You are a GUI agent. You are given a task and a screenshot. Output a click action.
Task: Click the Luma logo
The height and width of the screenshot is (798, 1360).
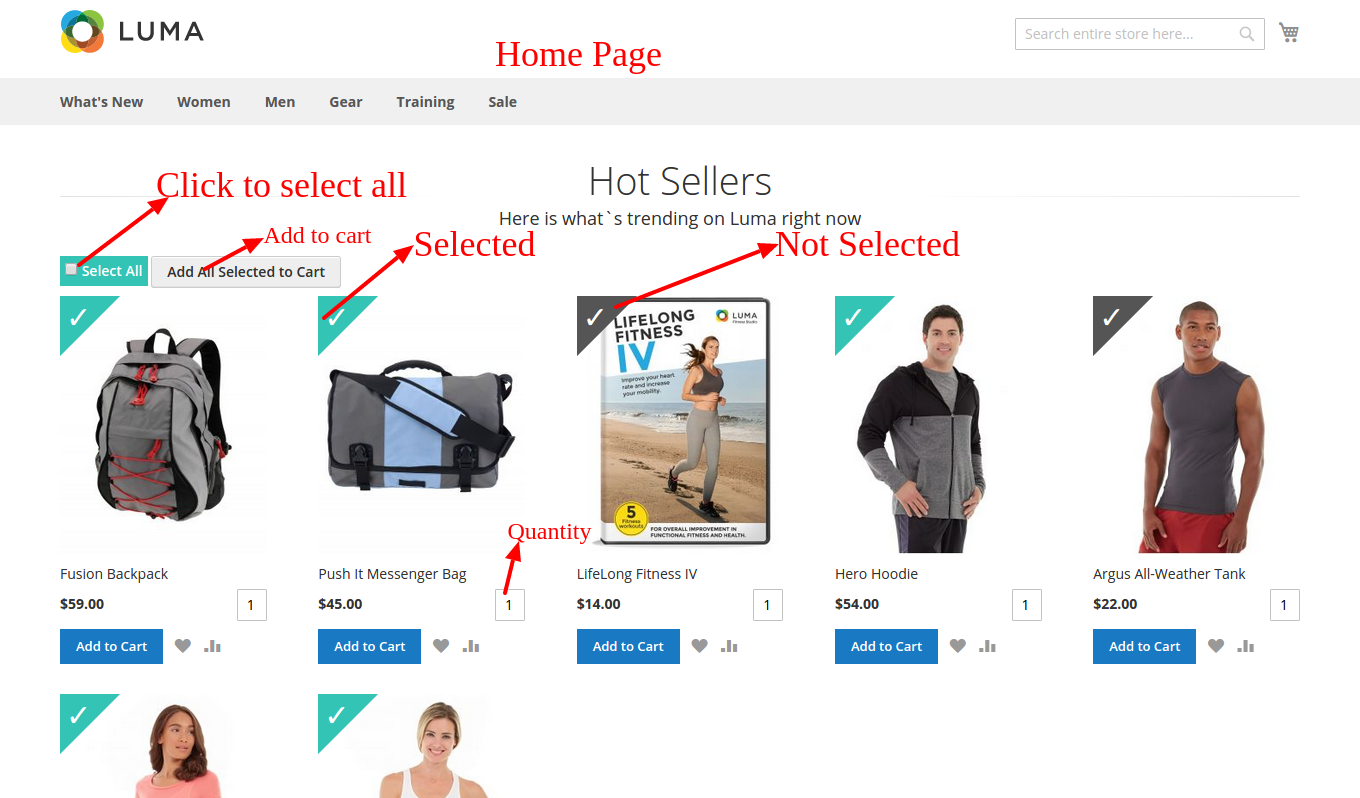[x=132, y=31]
